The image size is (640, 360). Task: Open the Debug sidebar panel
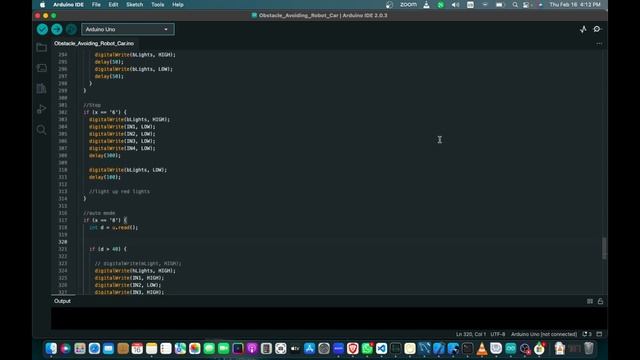click(x=41, y=109)
